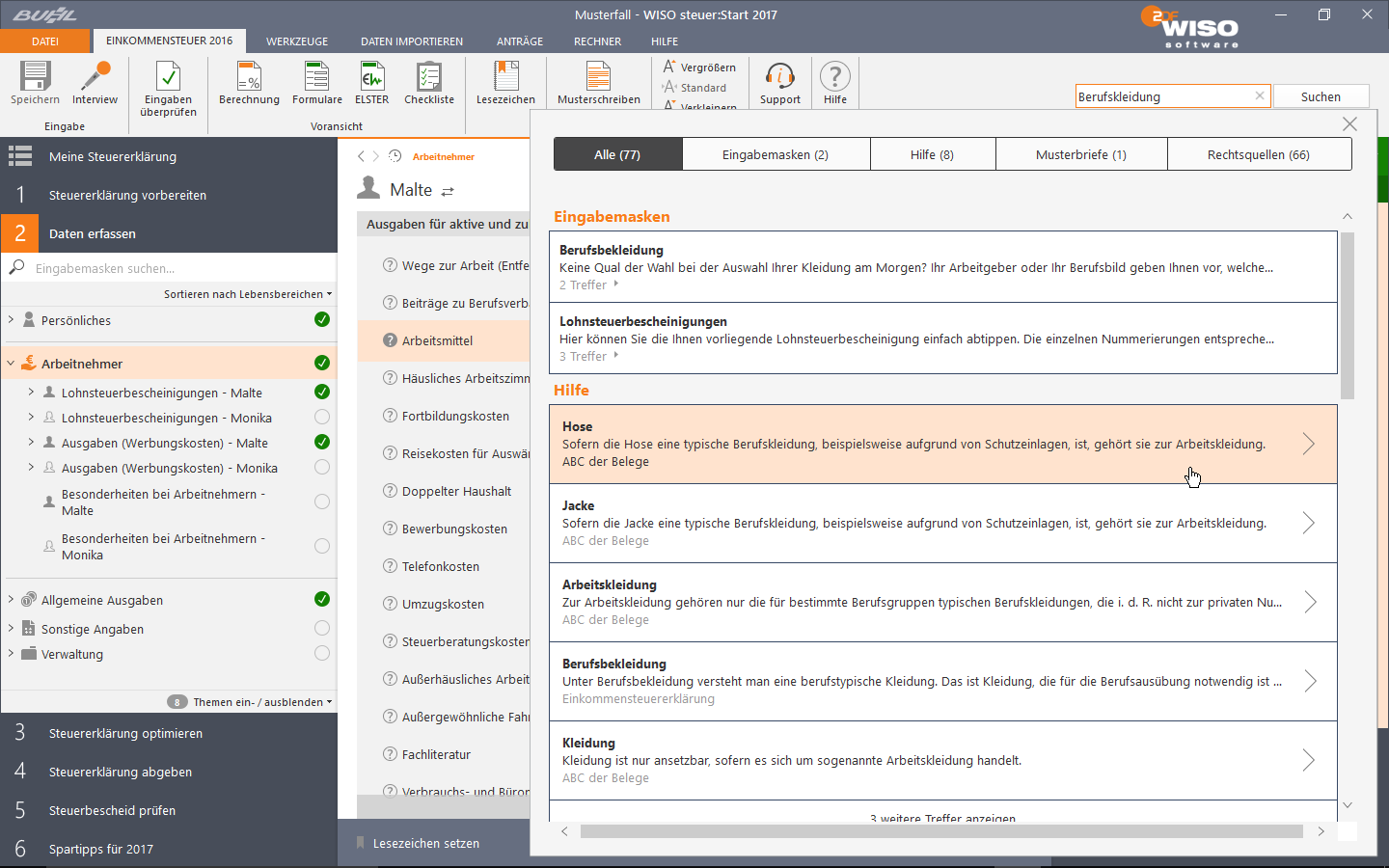The image size is (1389, 868).
Task: Show Hilfe (8) results tab
Action: tap(933, 154)
